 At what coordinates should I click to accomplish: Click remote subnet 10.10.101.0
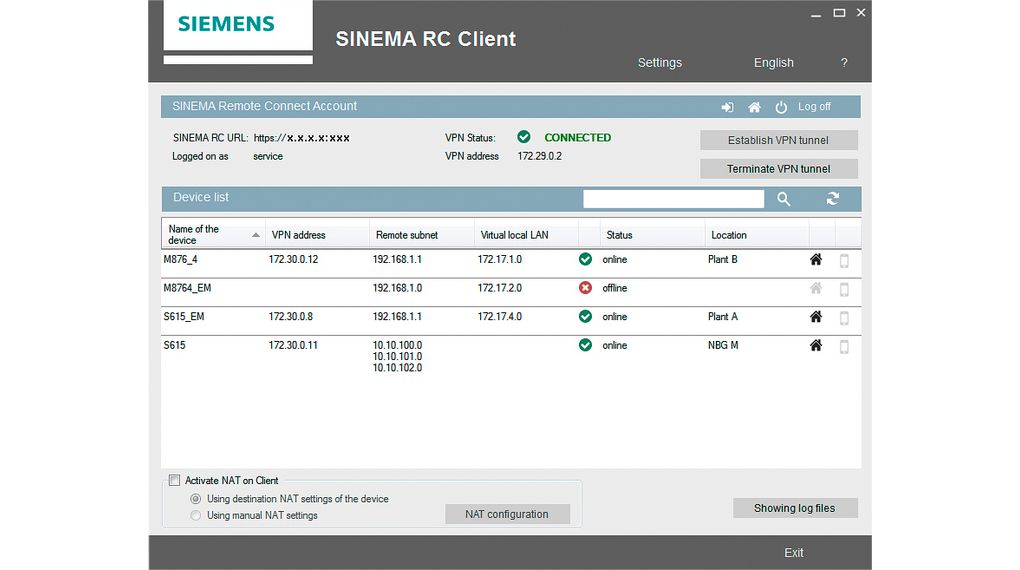397,357
